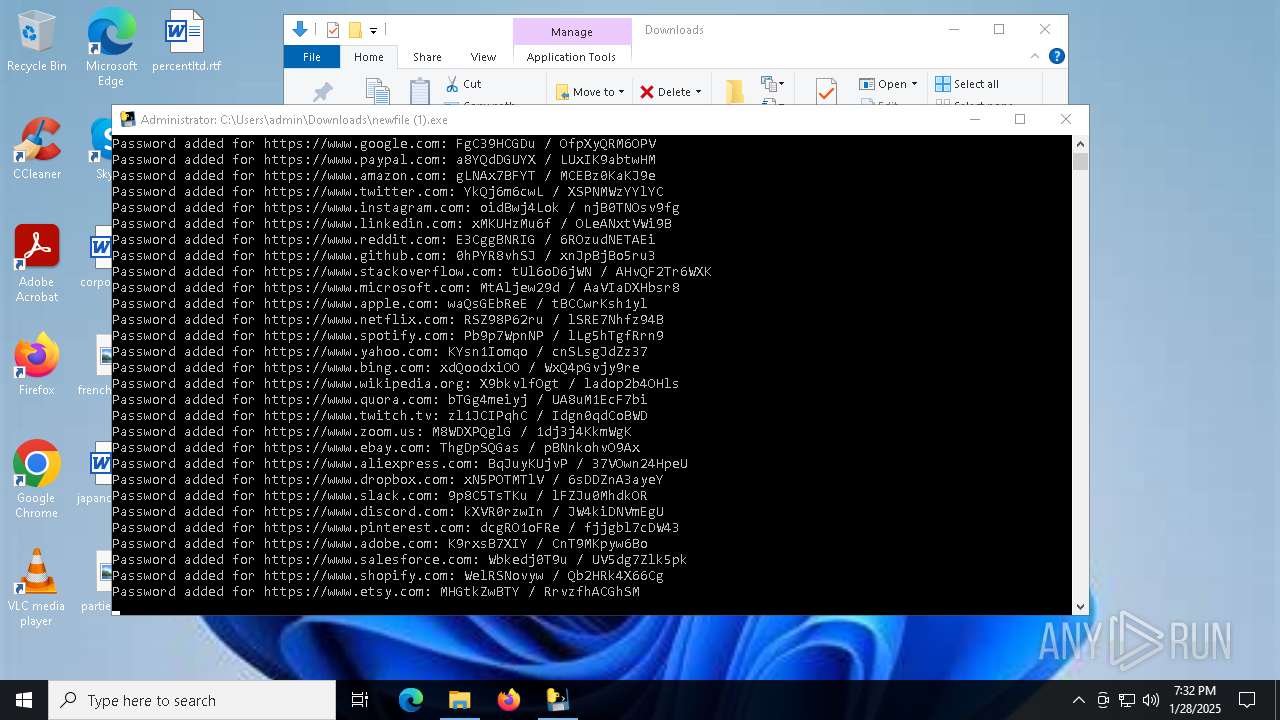Switch to the View ribbon tab

pyautogui.click(x=483, y=57)
